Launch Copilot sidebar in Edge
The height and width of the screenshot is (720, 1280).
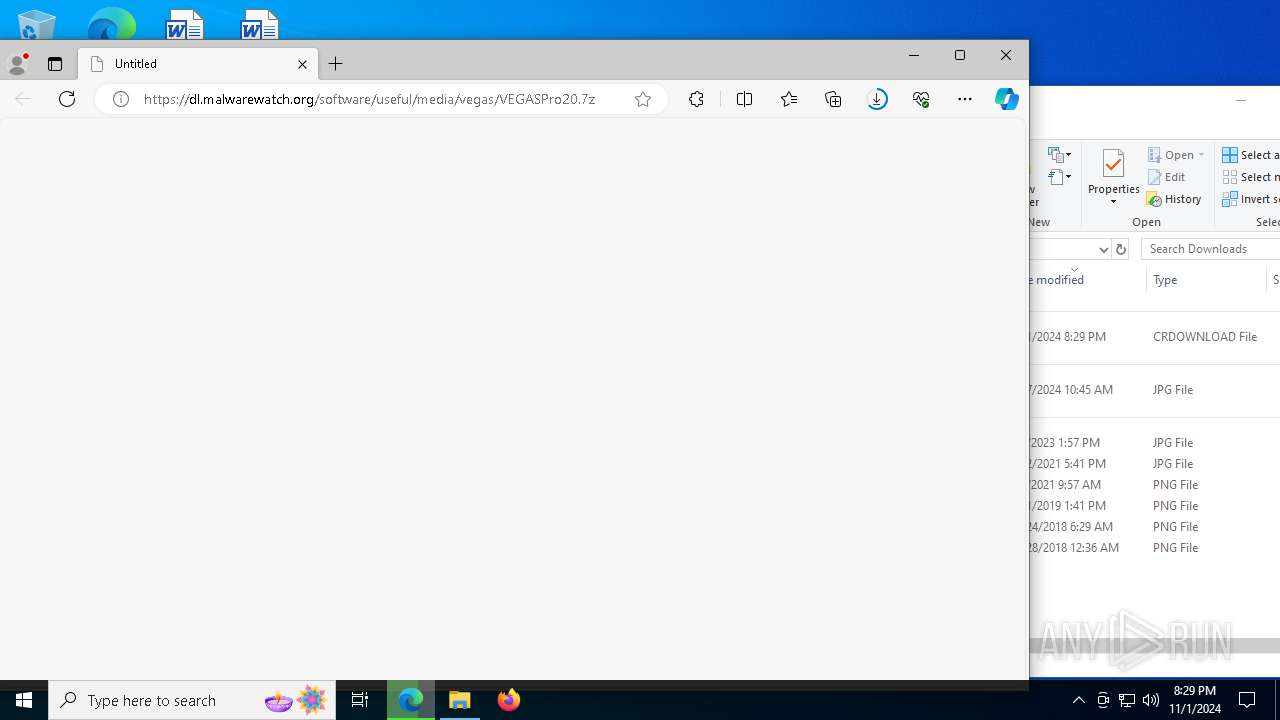pos(1007,99)
